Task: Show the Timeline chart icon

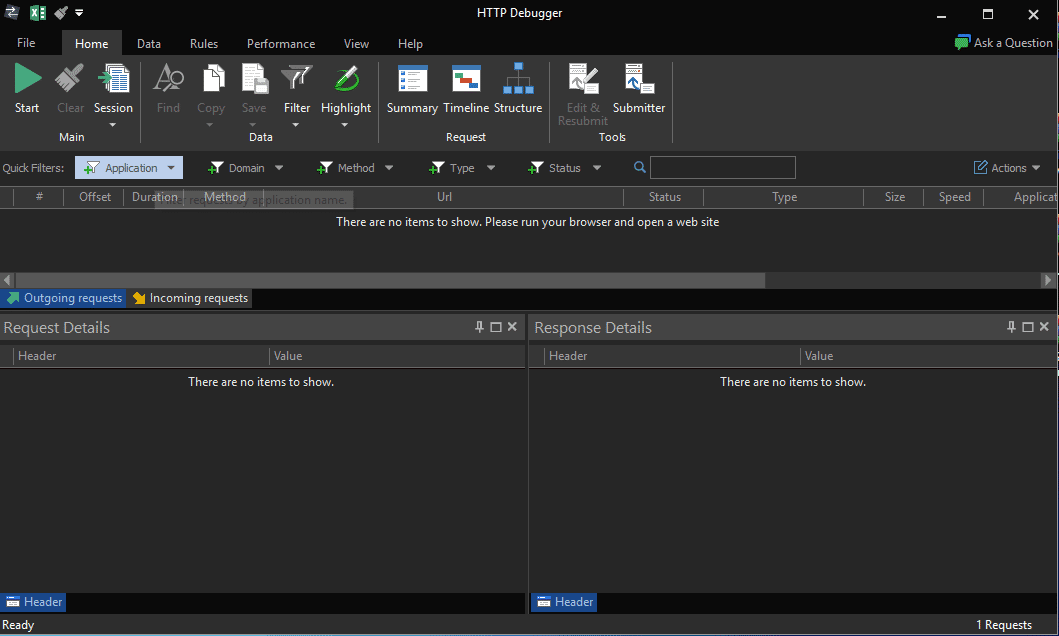Action: (x=466, y=80)
